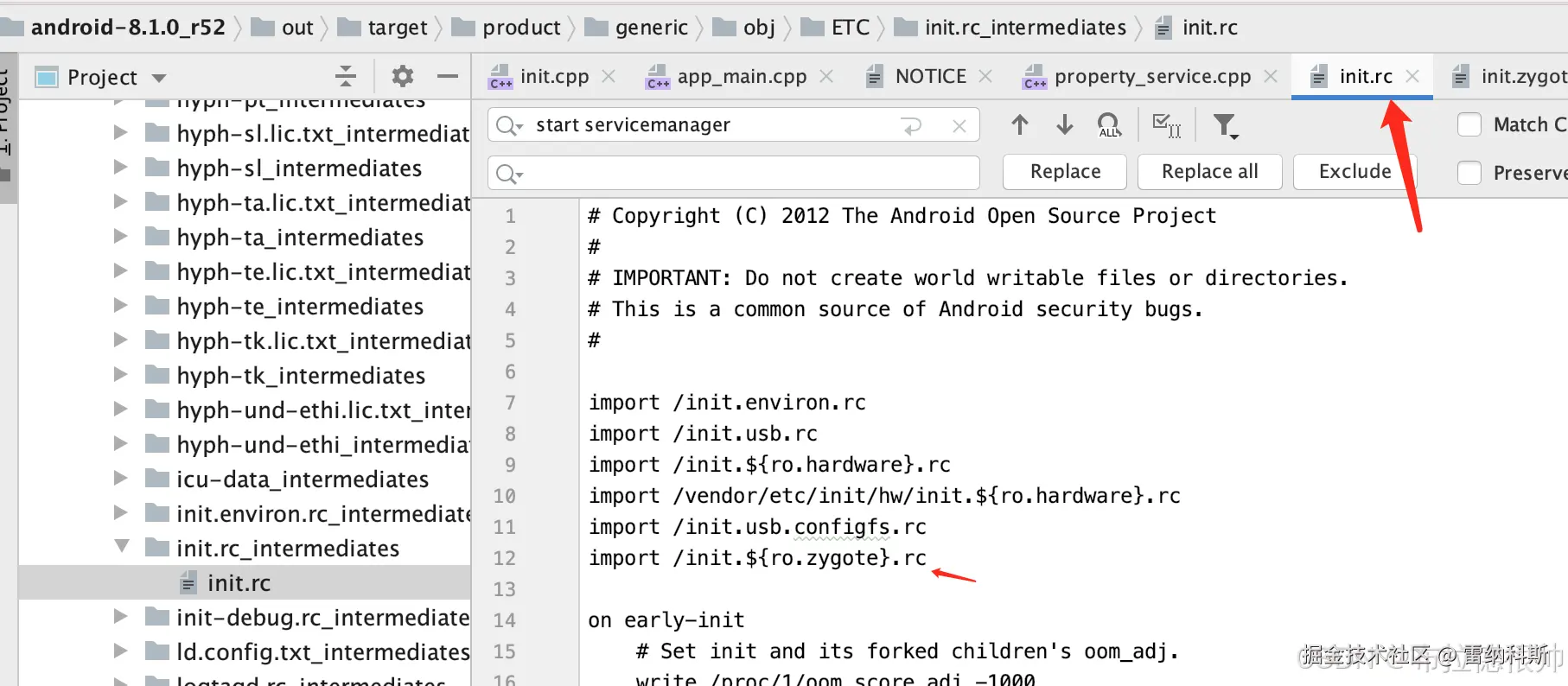
Task: Hide the Project tool window
Action: click(x=448, y=77)
